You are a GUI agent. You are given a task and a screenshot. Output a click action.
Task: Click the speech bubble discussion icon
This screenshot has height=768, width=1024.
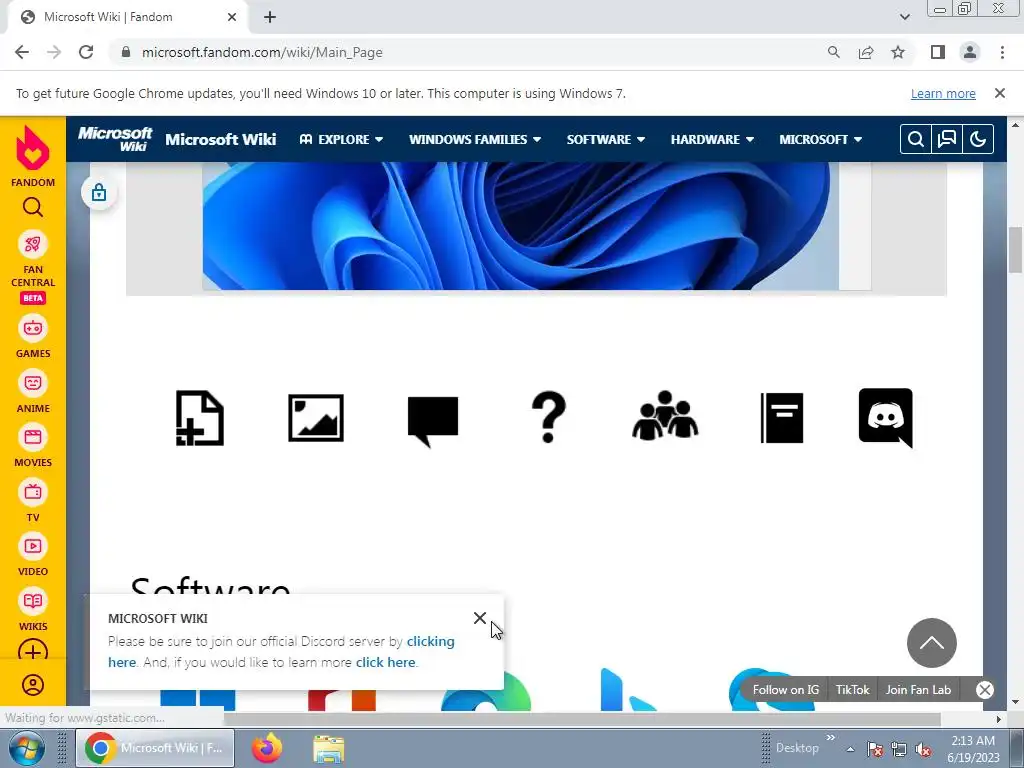(x=432, y=421)
